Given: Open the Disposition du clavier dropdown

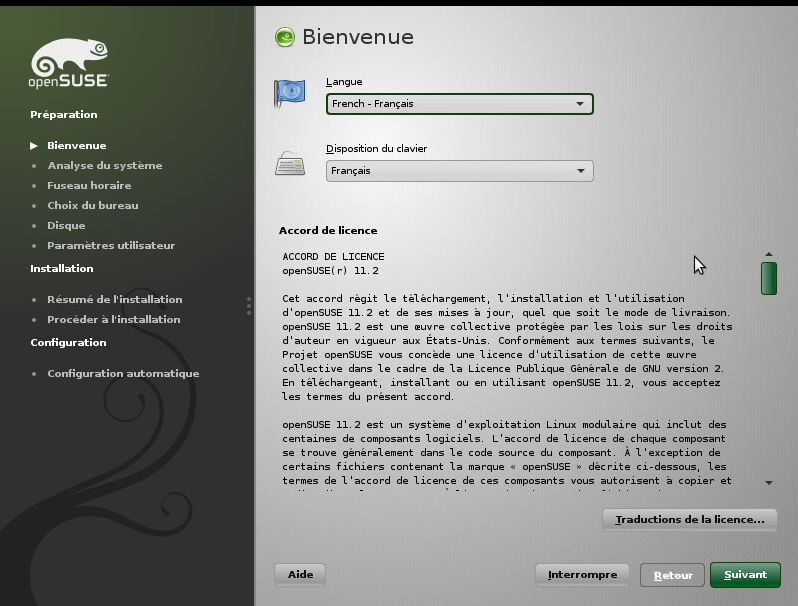Looking at the screenshot, I should [460, 171].
